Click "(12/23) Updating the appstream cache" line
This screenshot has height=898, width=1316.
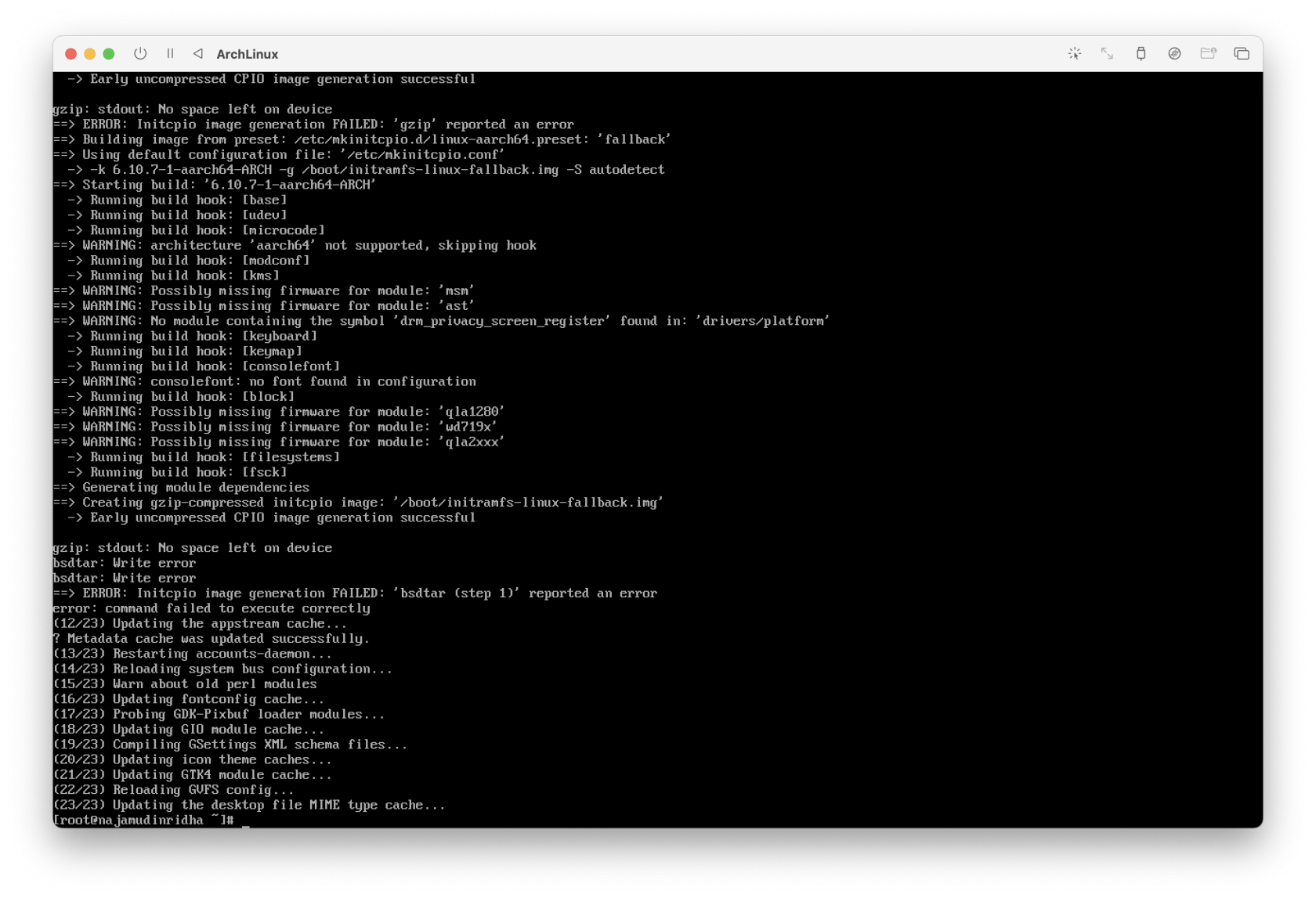pos(200,624)
